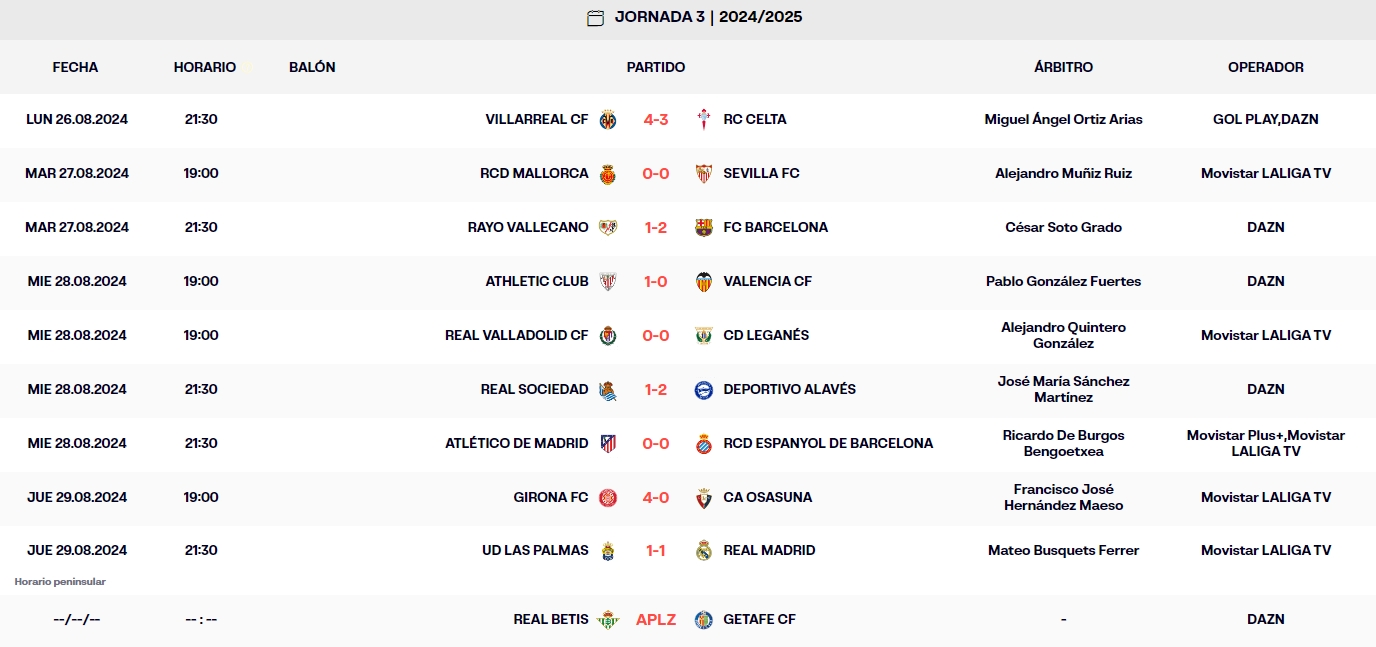Click the ÁRBITRO column header

click(1063, 67)
